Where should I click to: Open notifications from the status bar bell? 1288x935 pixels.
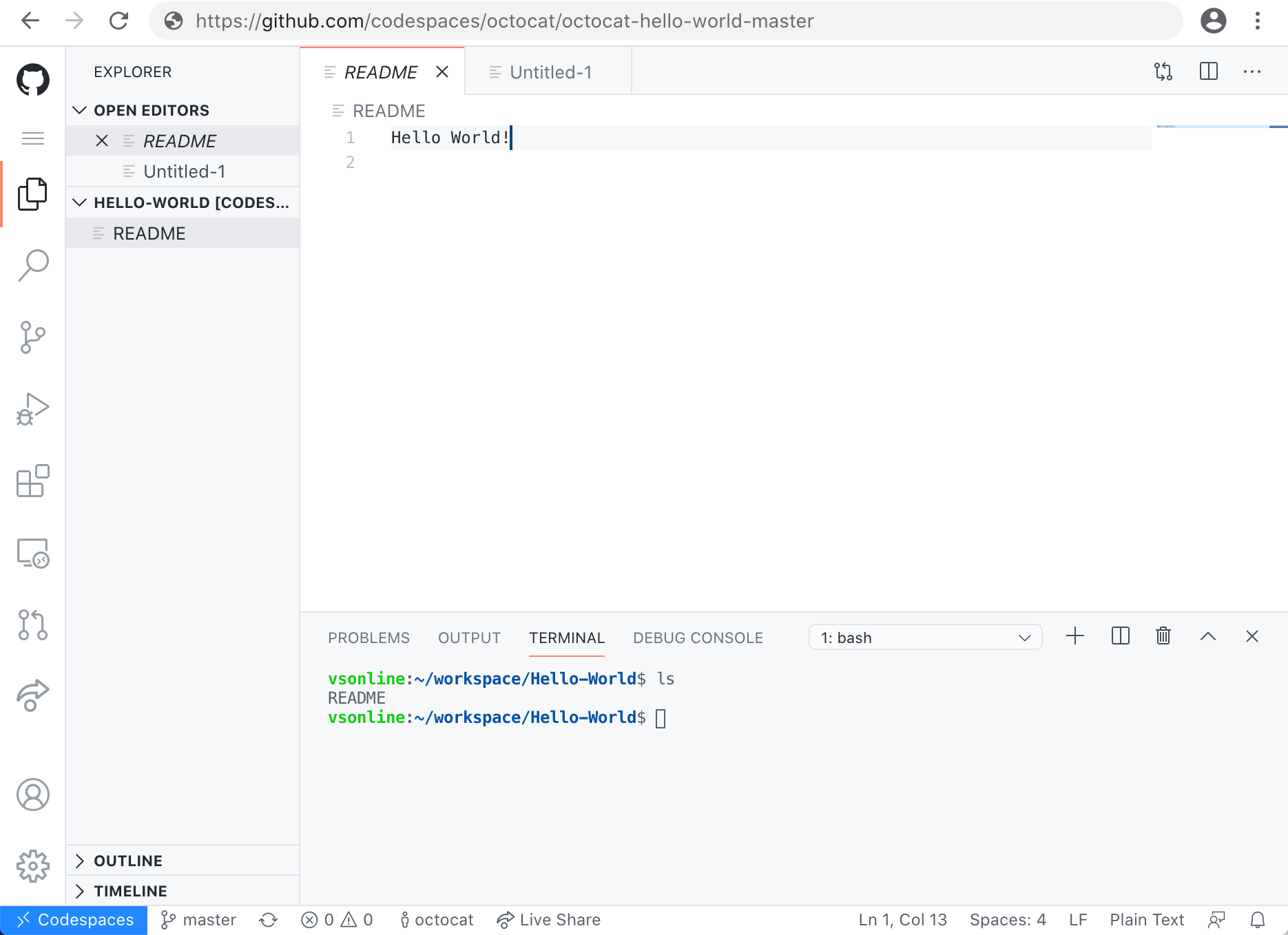pyautogui.click(x=1258, y=919)
